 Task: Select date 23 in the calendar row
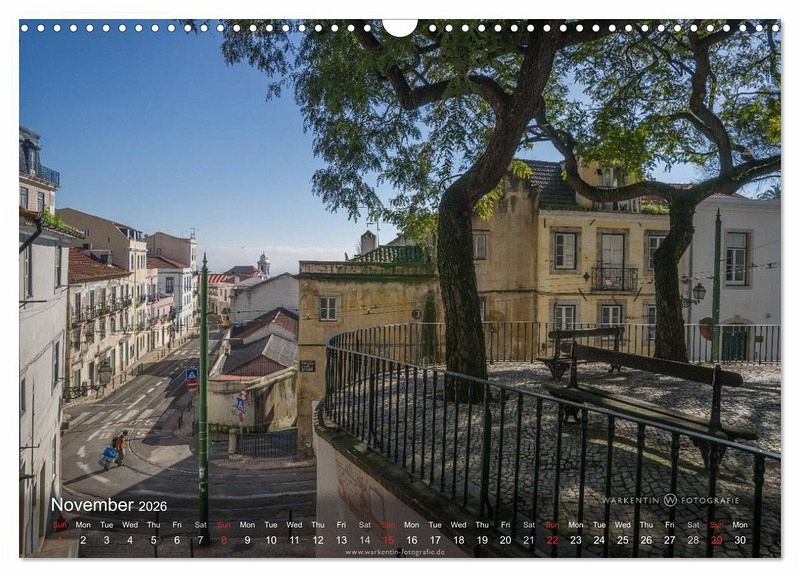(x=576, y=540)
